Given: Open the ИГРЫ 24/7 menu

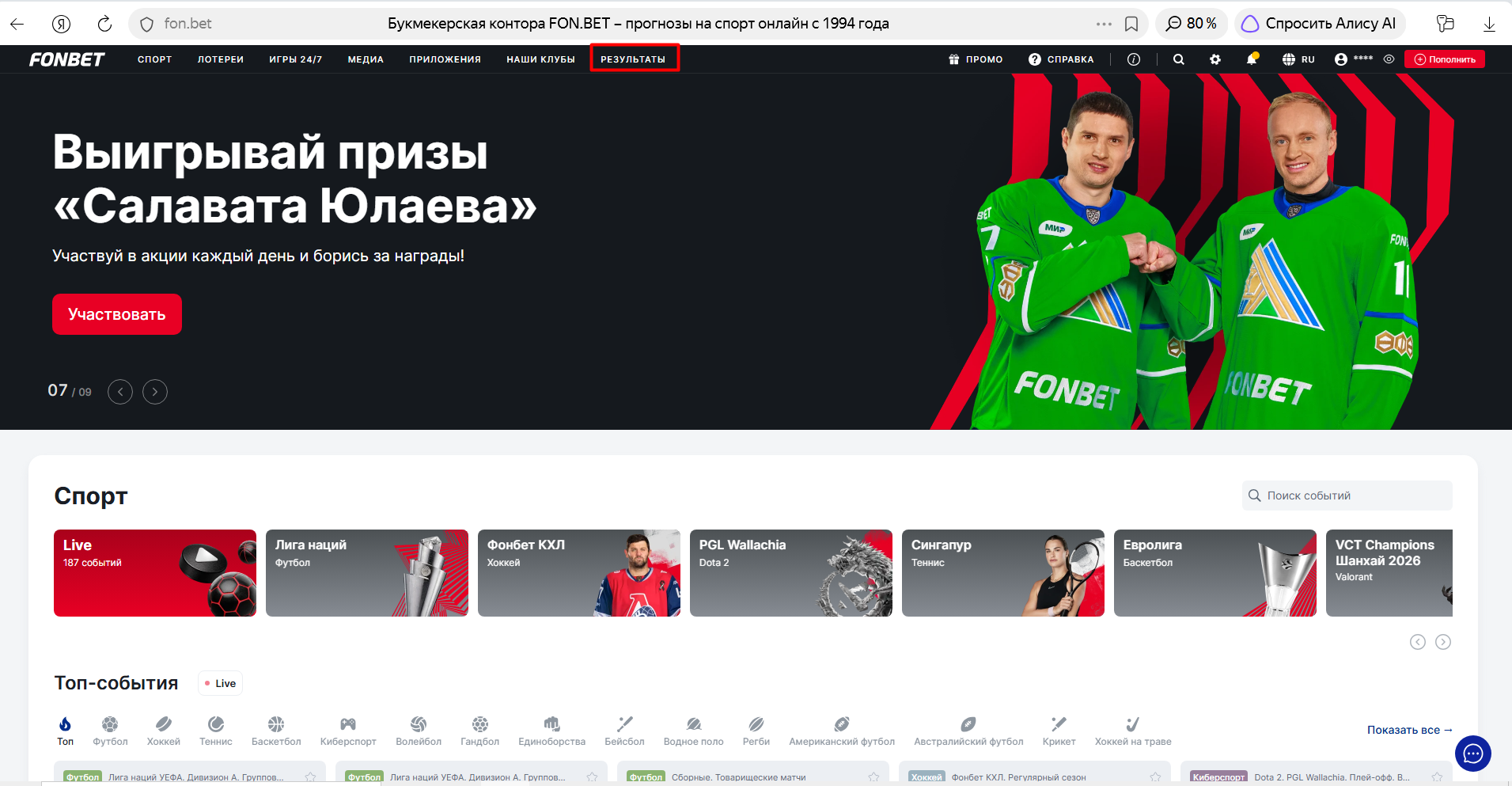Looking at the screenshot, I should coord(296,59).
